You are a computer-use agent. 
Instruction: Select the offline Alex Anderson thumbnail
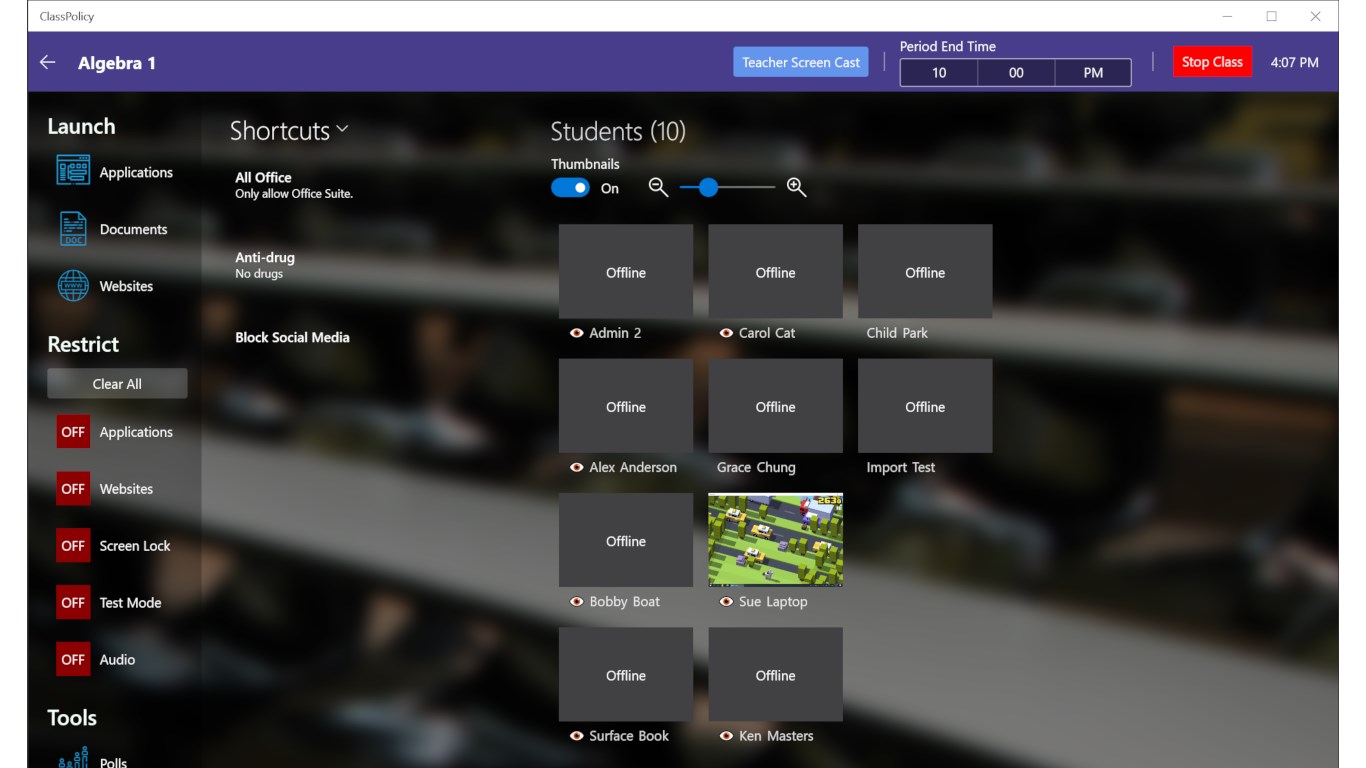[x=626, y=406]
